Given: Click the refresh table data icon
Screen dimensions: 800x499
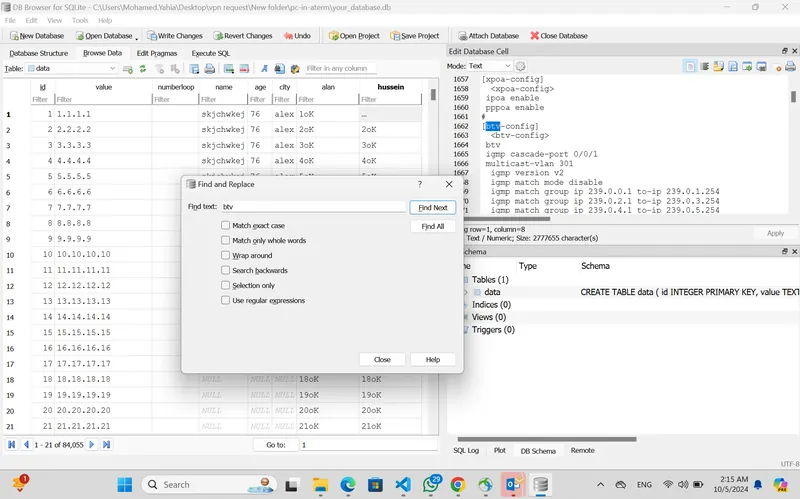Looking at the screenshot, I should (142, 68).
